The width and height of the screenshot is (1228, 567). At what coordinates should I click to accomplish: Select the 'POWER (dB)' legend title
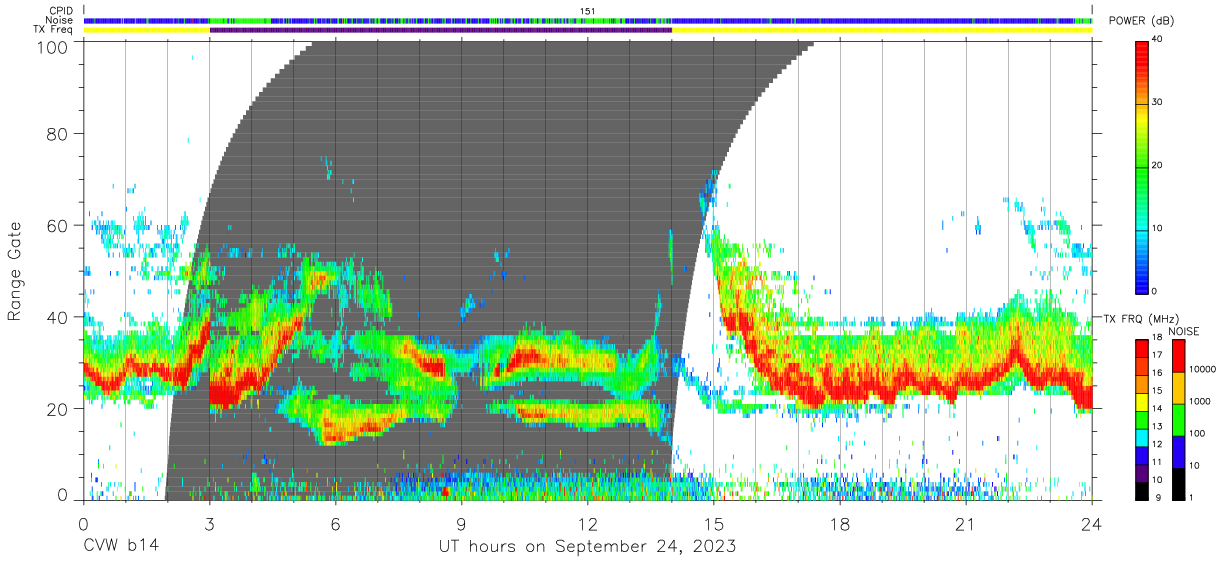click(1142, 21)
